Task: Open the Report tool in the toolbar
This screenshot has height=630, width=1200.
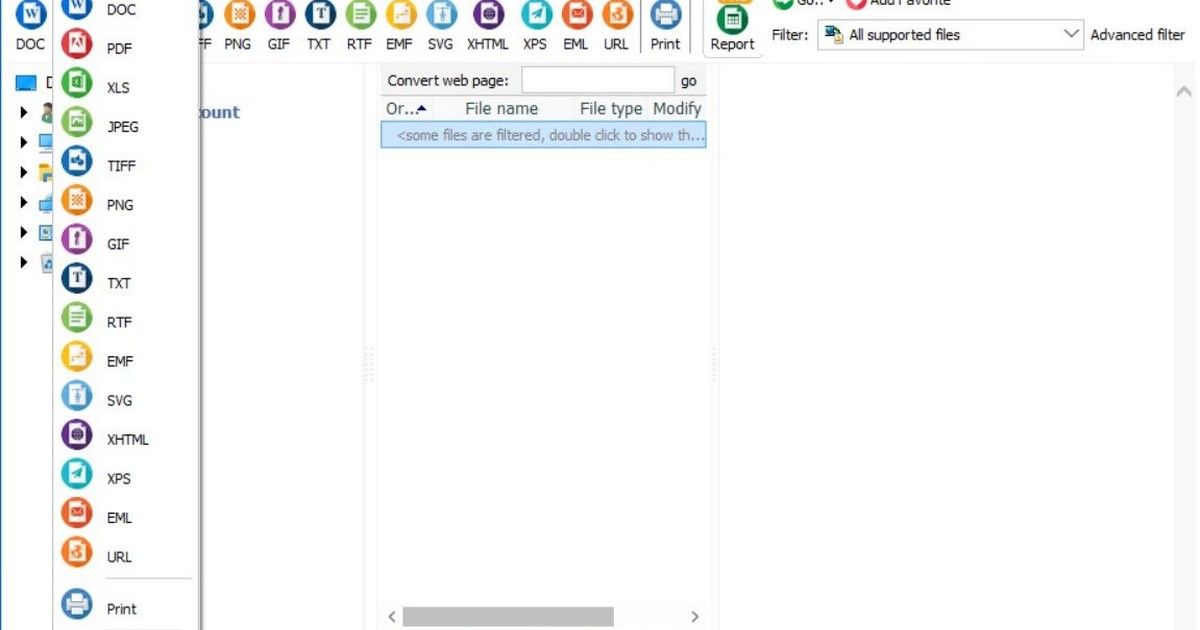Action: (733, 28)
